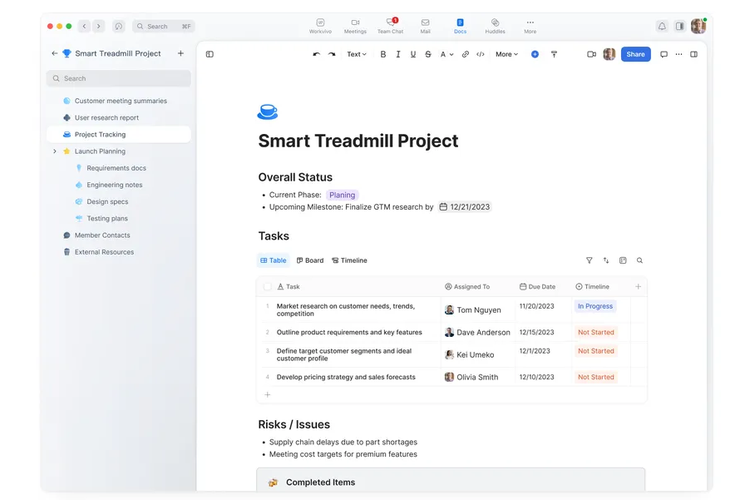Insert a link using the link icon
This screenshot has height=500, width=750.
[465, 54]
